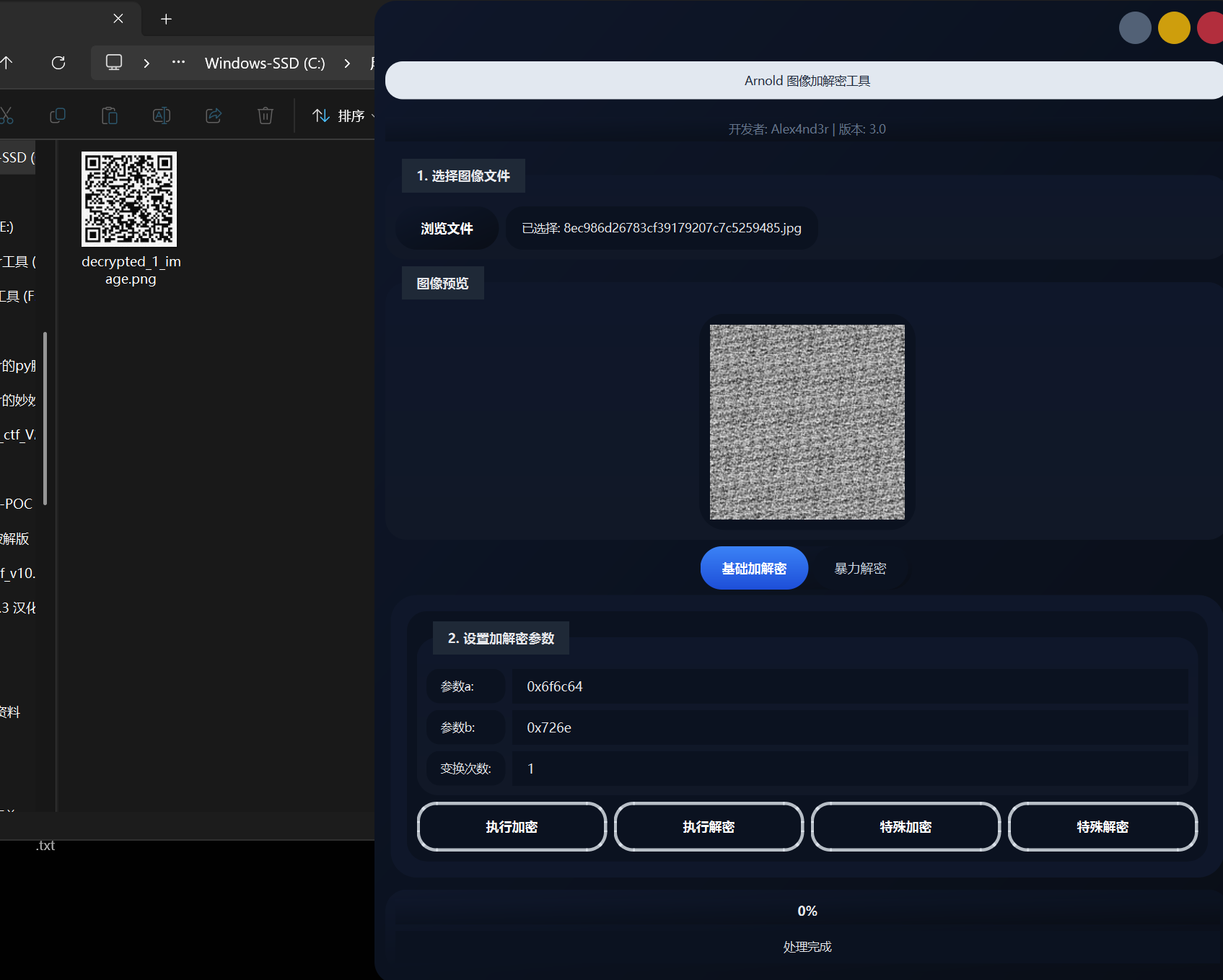This screenshot has height=980, width=1223.
Task: Switch to the 基础加解密 tab
Action: click(754, 568)
